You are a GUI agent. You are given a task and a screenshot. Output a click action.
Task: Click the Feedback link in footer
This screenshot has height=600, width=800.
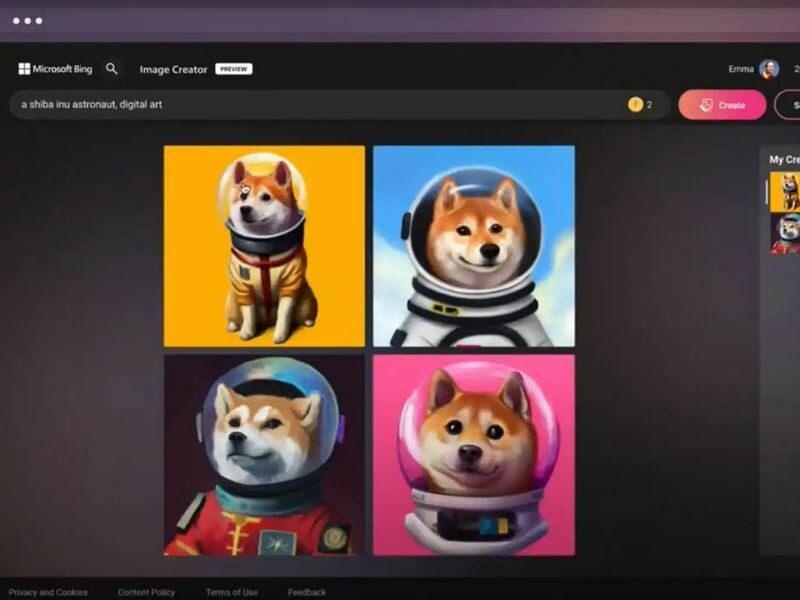(x=307, y=592)
